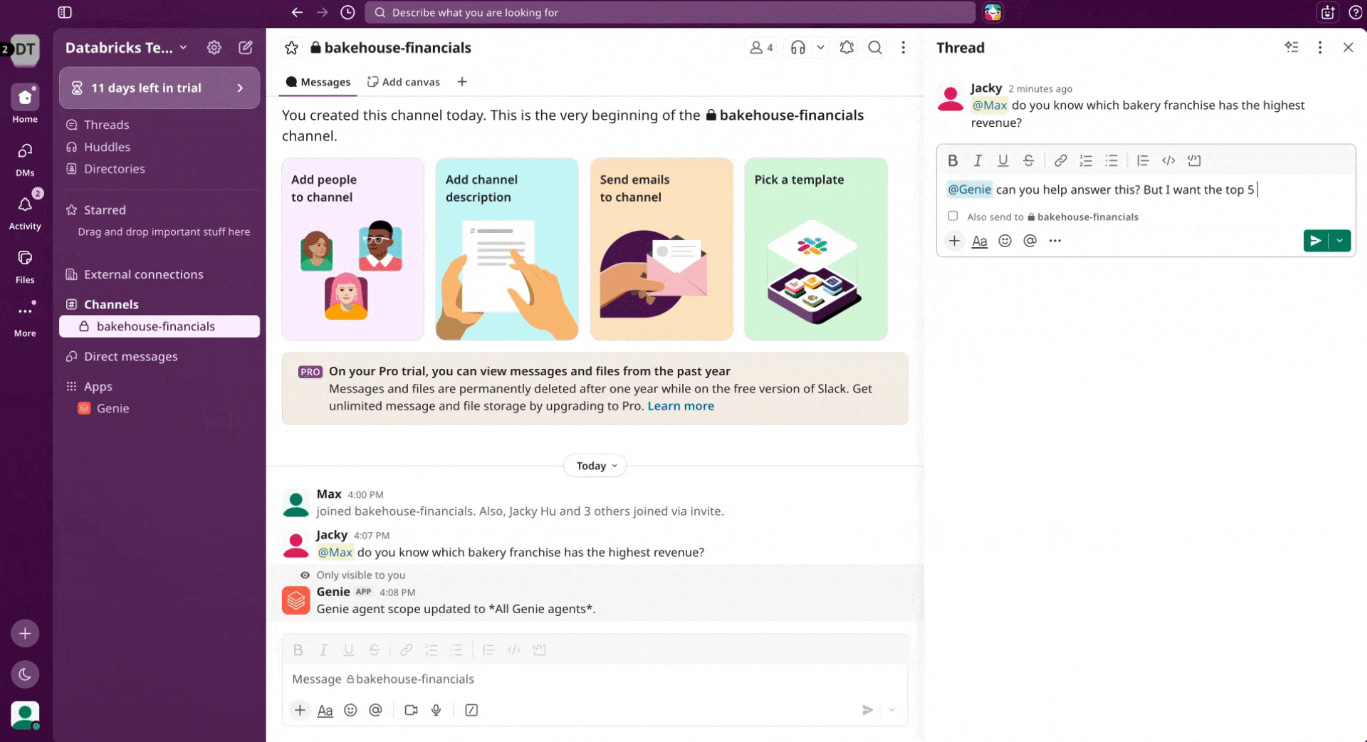
Task: Send the thread reply
Action: pyautogui.click(x=1316, y=241)
